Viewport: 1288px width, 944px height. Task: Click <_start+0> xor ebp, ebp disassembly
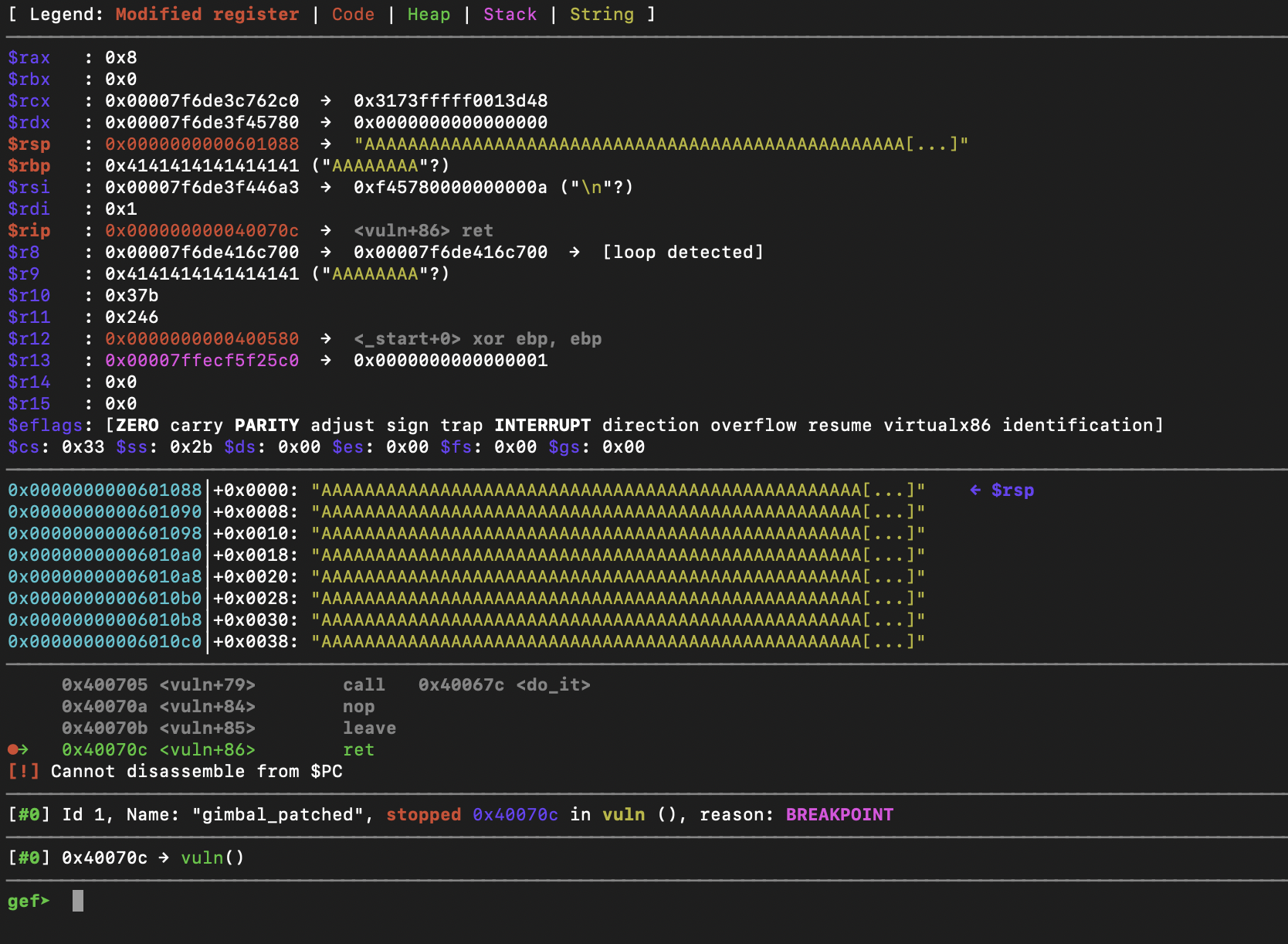click(478, 339)
